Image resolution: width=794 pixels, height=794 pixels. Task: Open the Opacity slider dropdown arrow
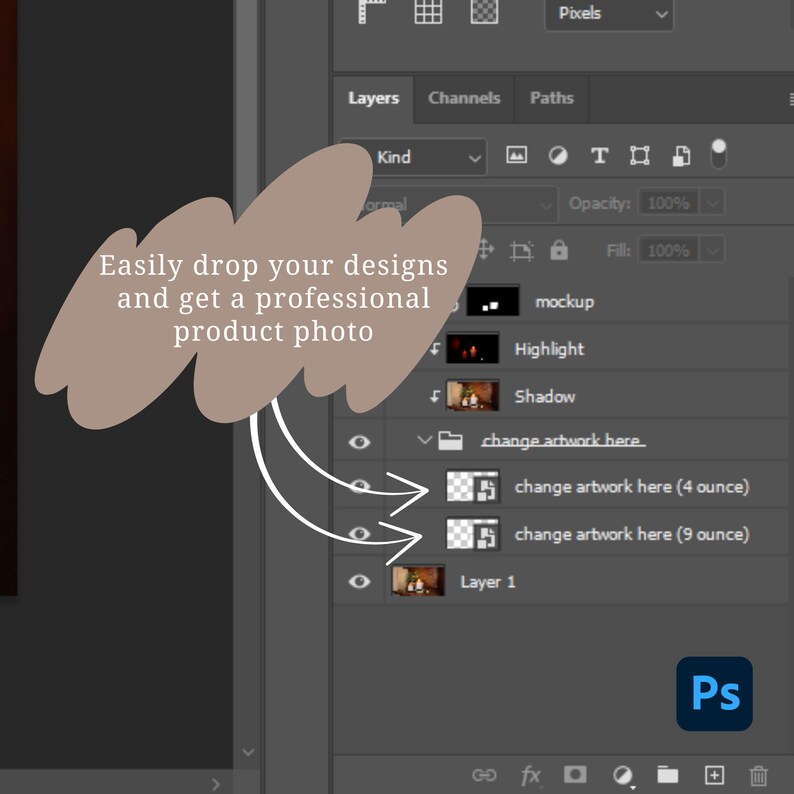point(712,204)
